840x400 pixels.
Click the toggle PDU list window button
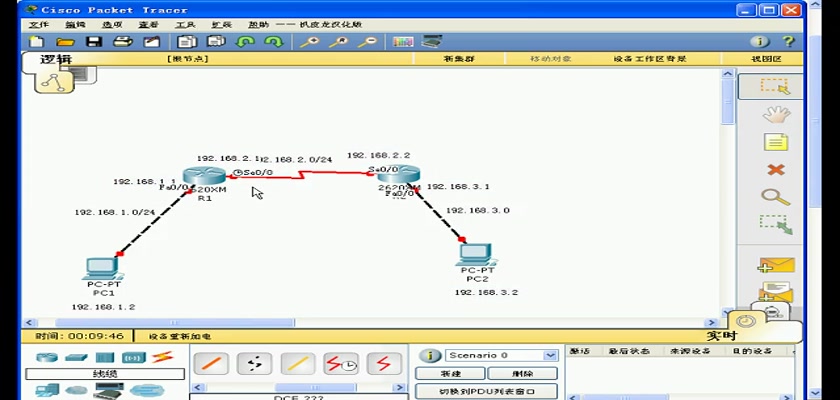[486, 392]
